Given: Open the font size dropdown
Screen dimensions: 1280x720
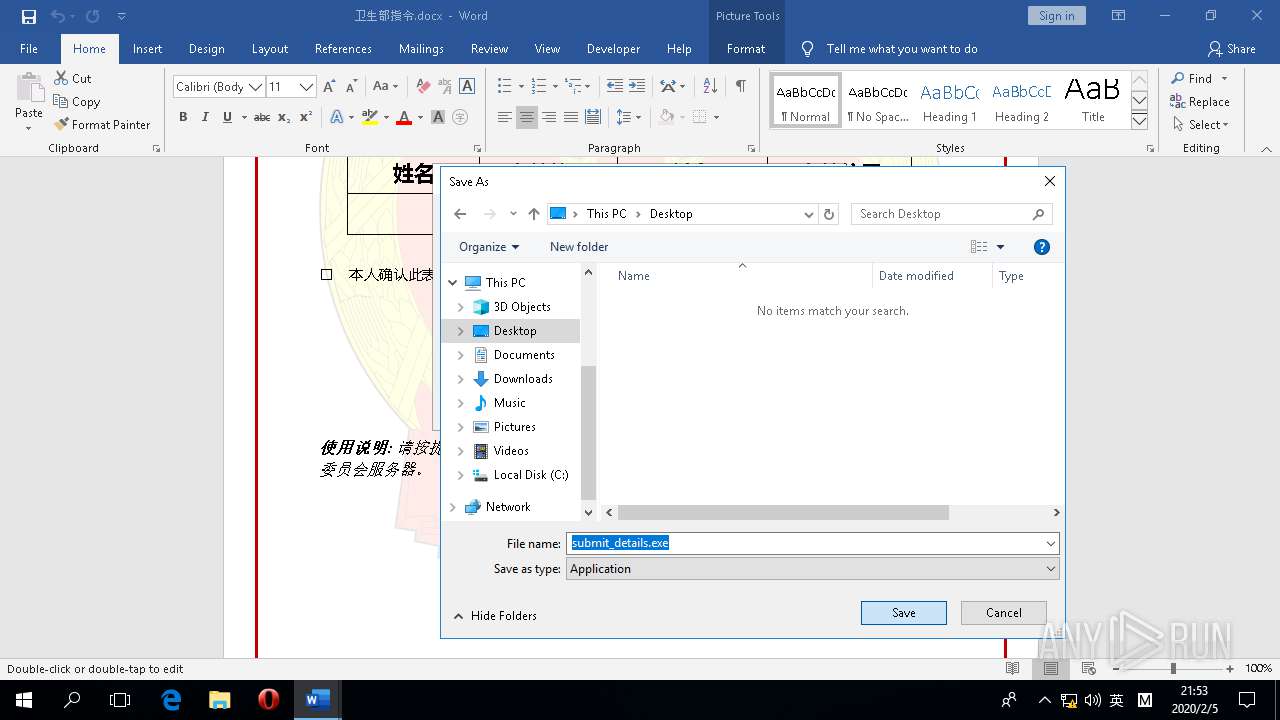Looking at the screenshot, I should (x=306, y=87).
